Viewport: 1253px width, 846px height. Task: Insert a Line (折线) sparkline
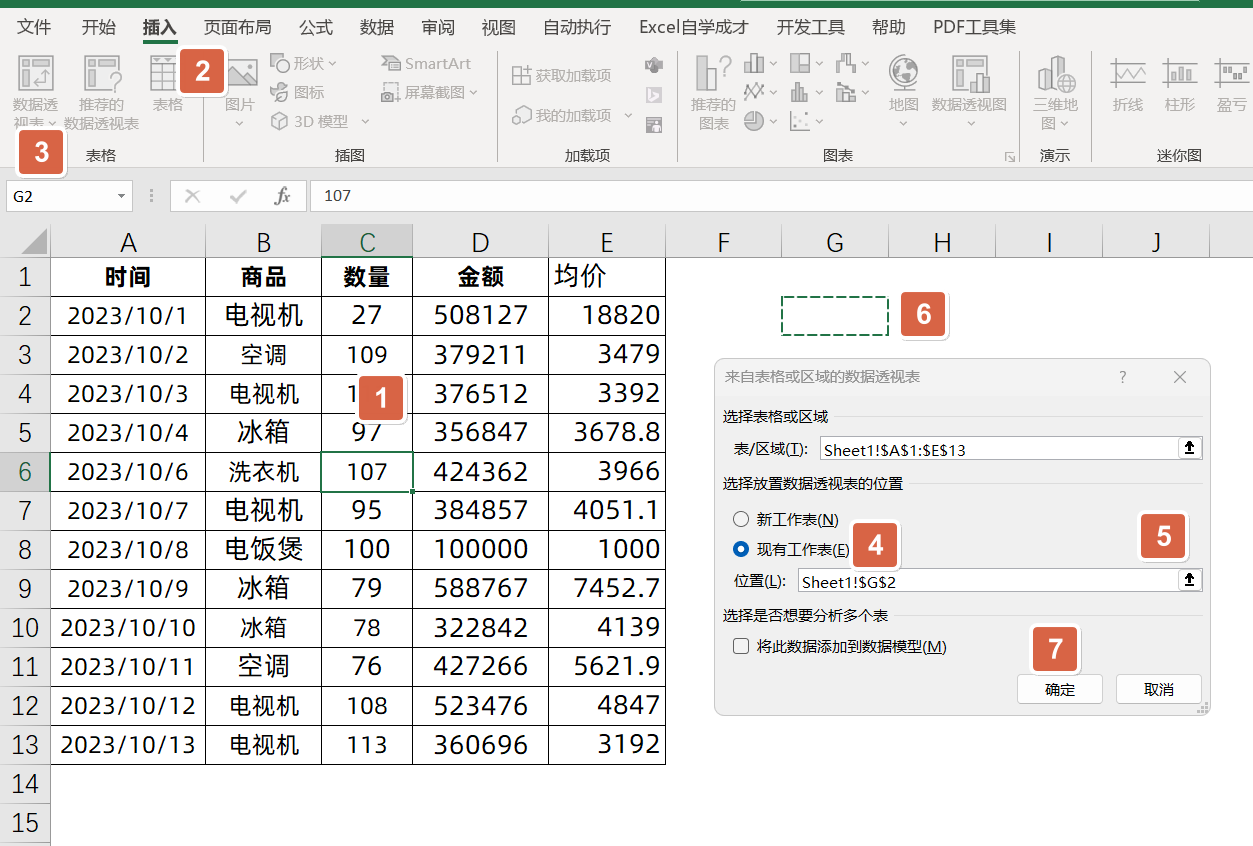(x=1128, y=84)
